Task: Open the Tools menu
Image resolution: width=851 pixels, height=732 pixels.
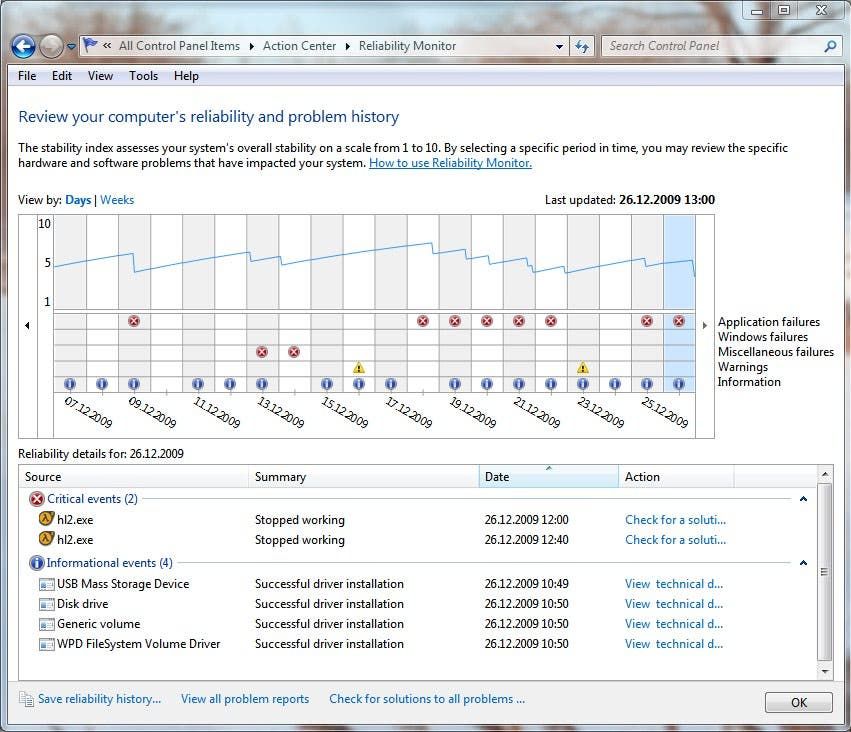Action: (143, 76)
